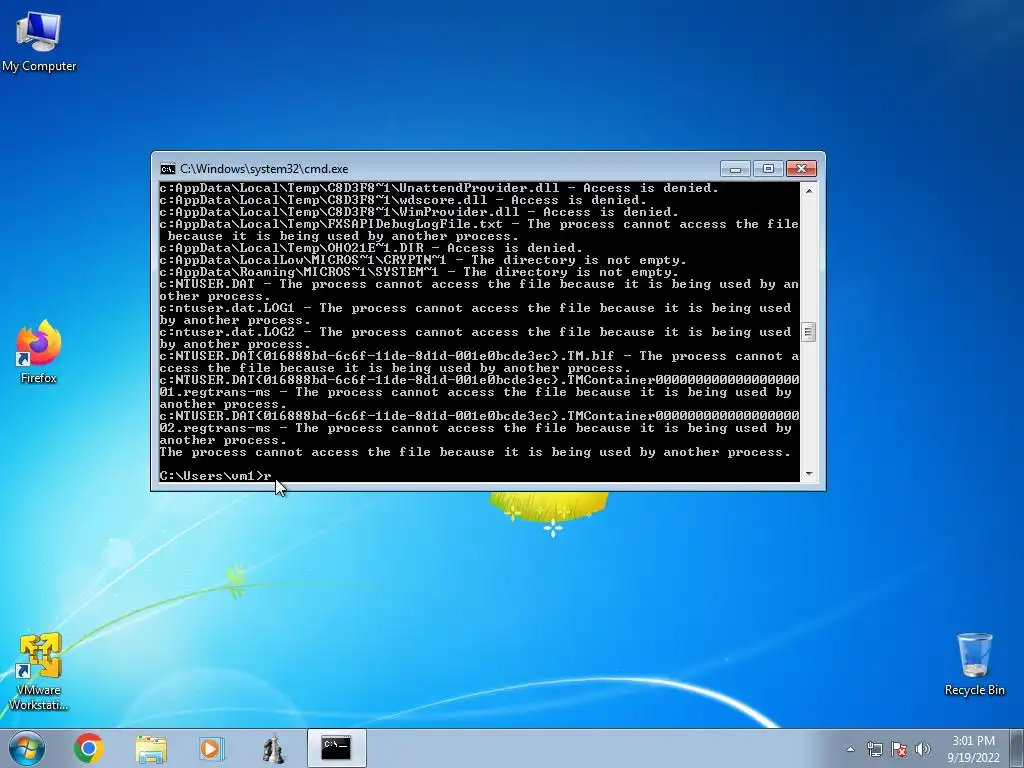1024x768 pixels.
Task: Click the line with UnattendProvider.dll
Action: click(439, 188)
